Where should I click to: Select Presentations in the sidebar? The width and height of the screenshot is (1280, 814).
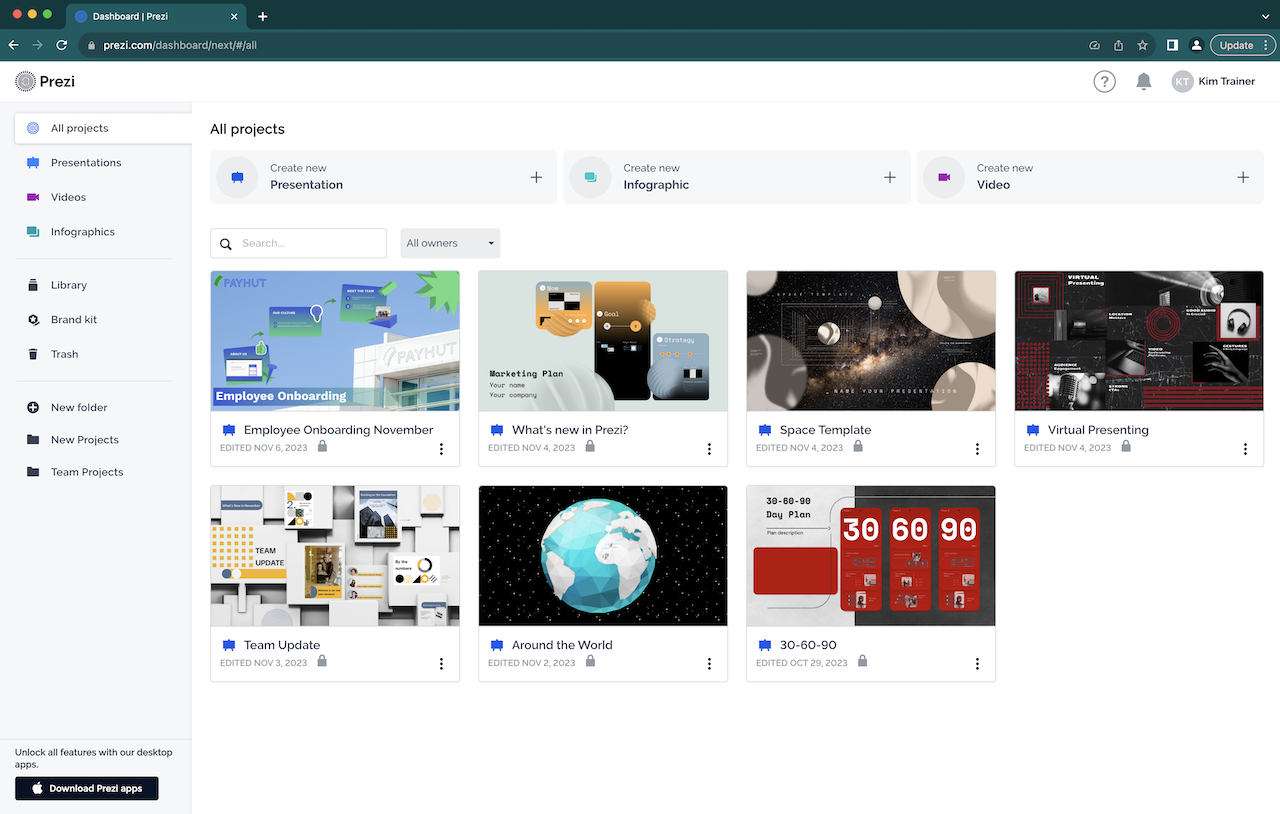[x=85, y=162]
